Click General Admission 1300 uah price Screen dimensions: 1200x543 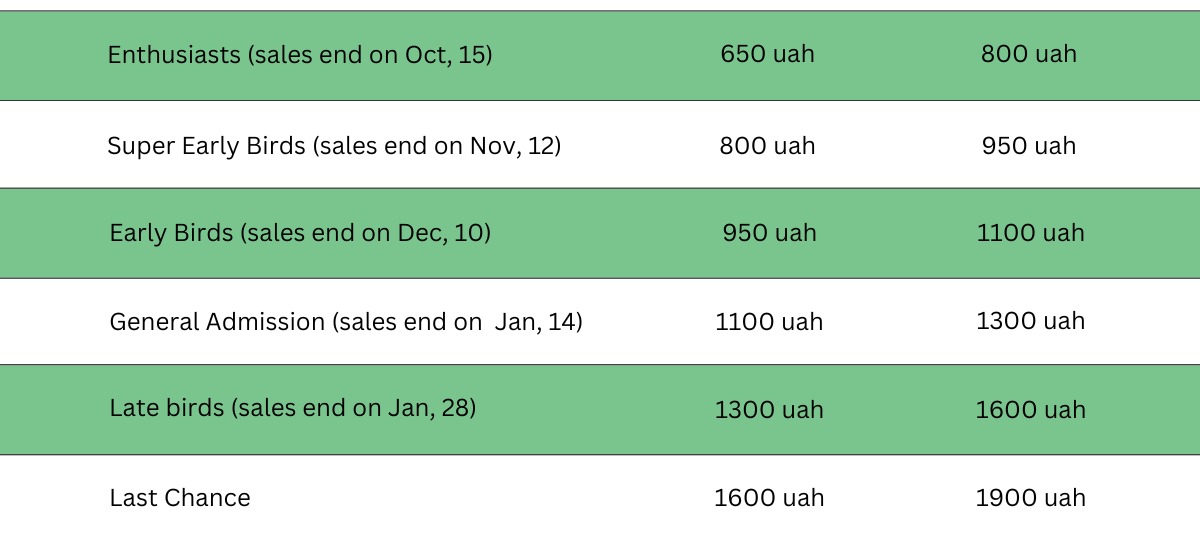click(1030, 321)
